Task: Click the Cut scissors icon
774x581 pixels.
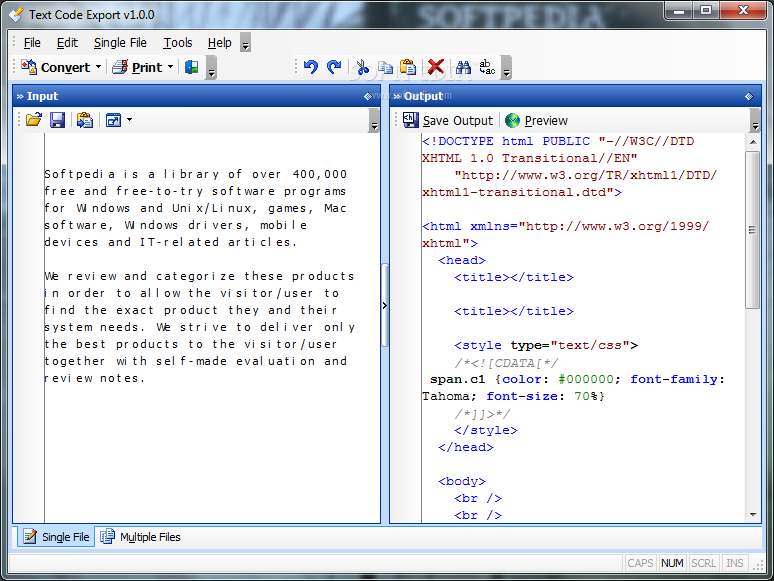Action: (x=362, y=67)
